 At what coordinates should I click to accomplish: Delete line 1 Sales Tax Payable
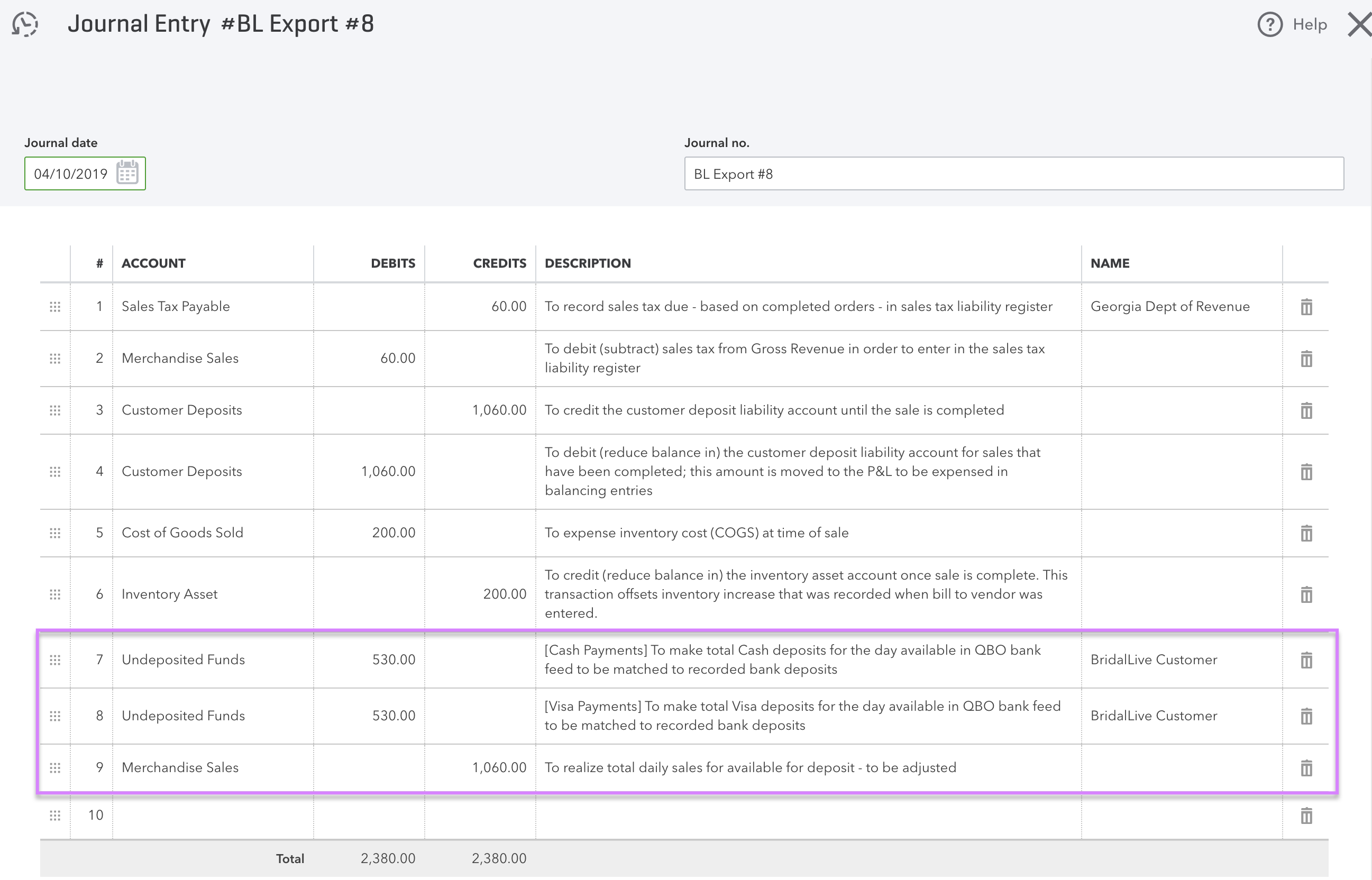point(1306,307)
